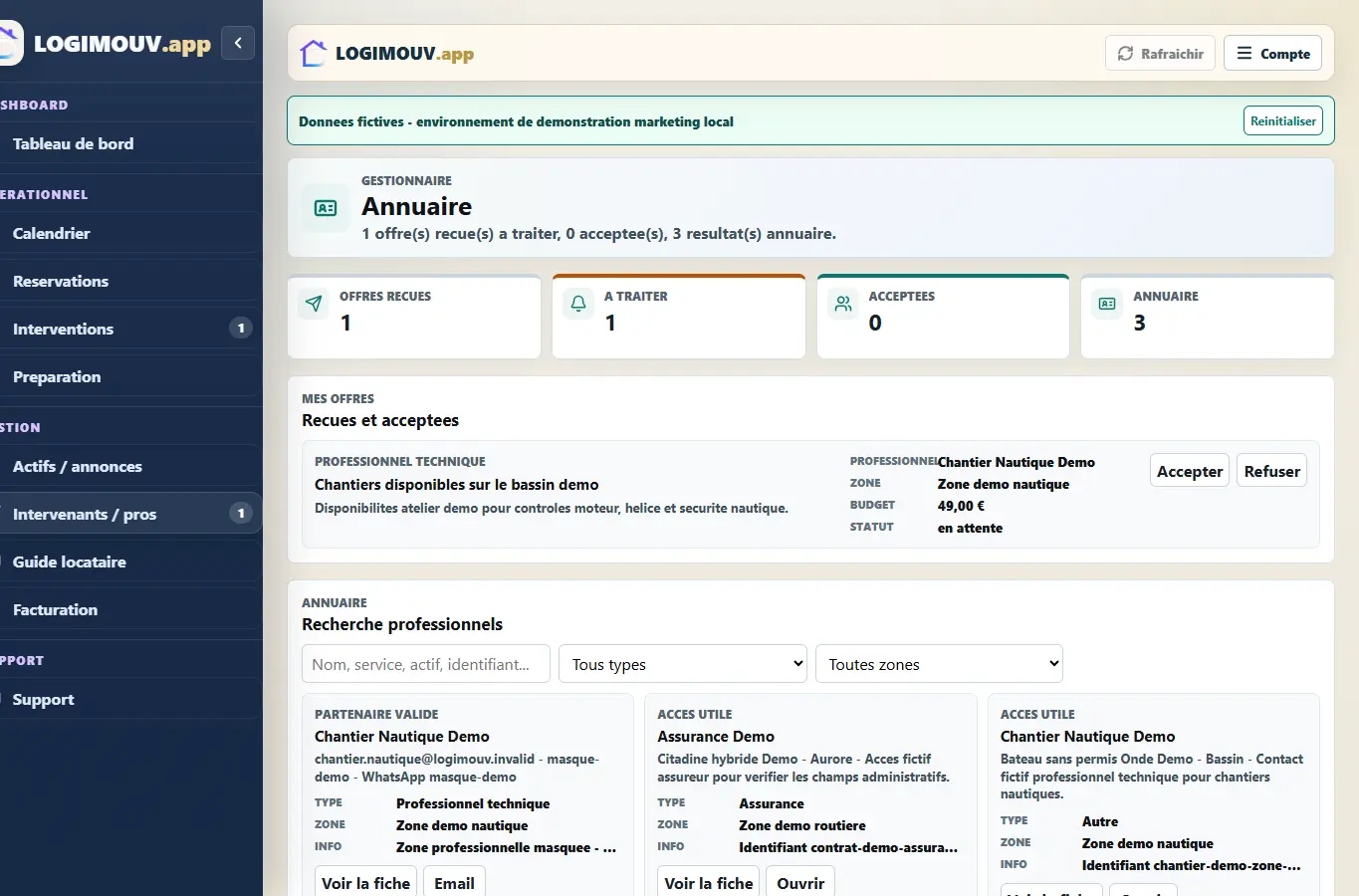The width and height of the screenshot is (1359, 896).
Task: Click the LOGIMOUV house logo in header
Action: (314, 54)
